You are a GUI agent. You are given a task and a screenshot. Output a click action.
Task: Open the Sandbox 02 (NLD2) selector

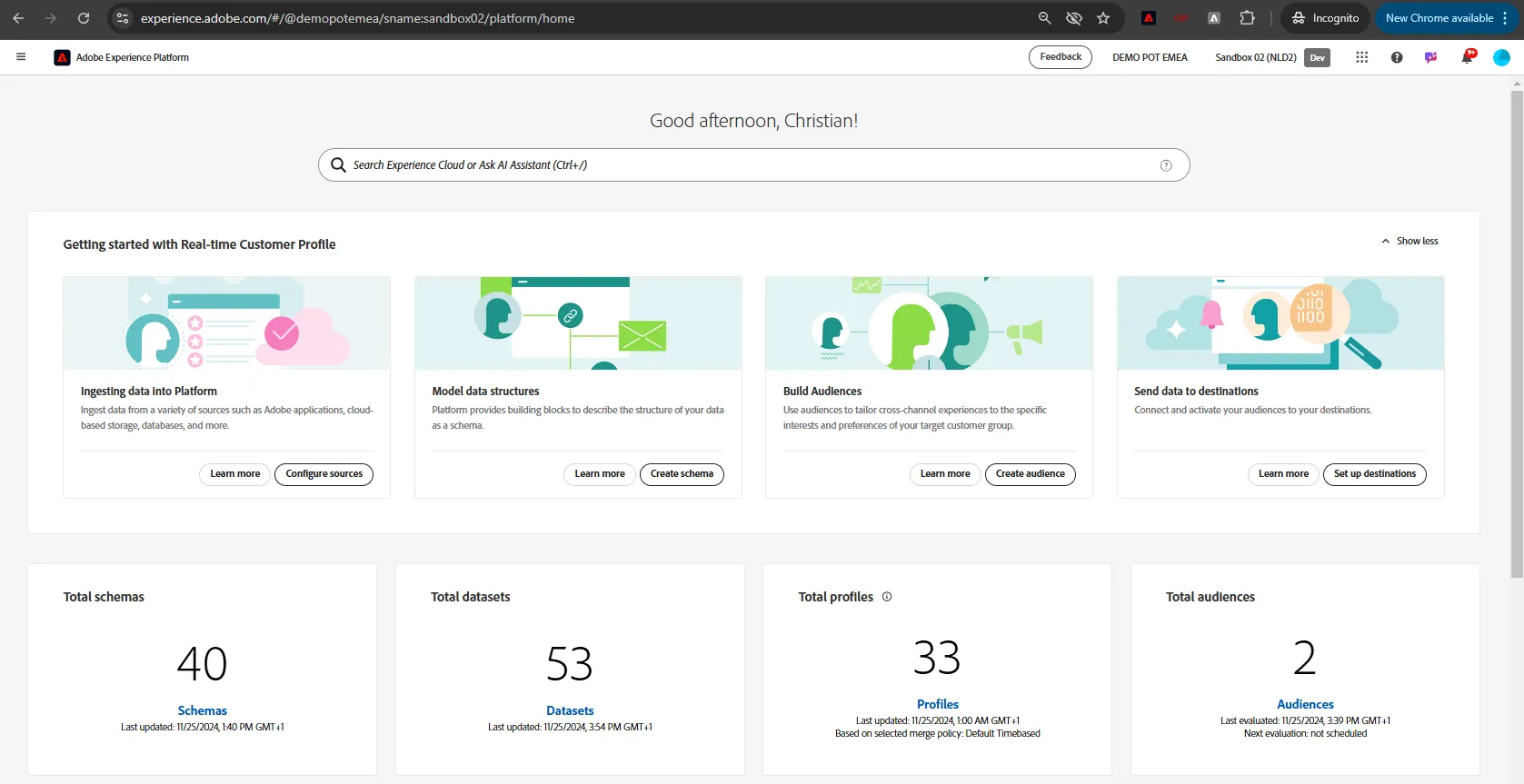1272,57
